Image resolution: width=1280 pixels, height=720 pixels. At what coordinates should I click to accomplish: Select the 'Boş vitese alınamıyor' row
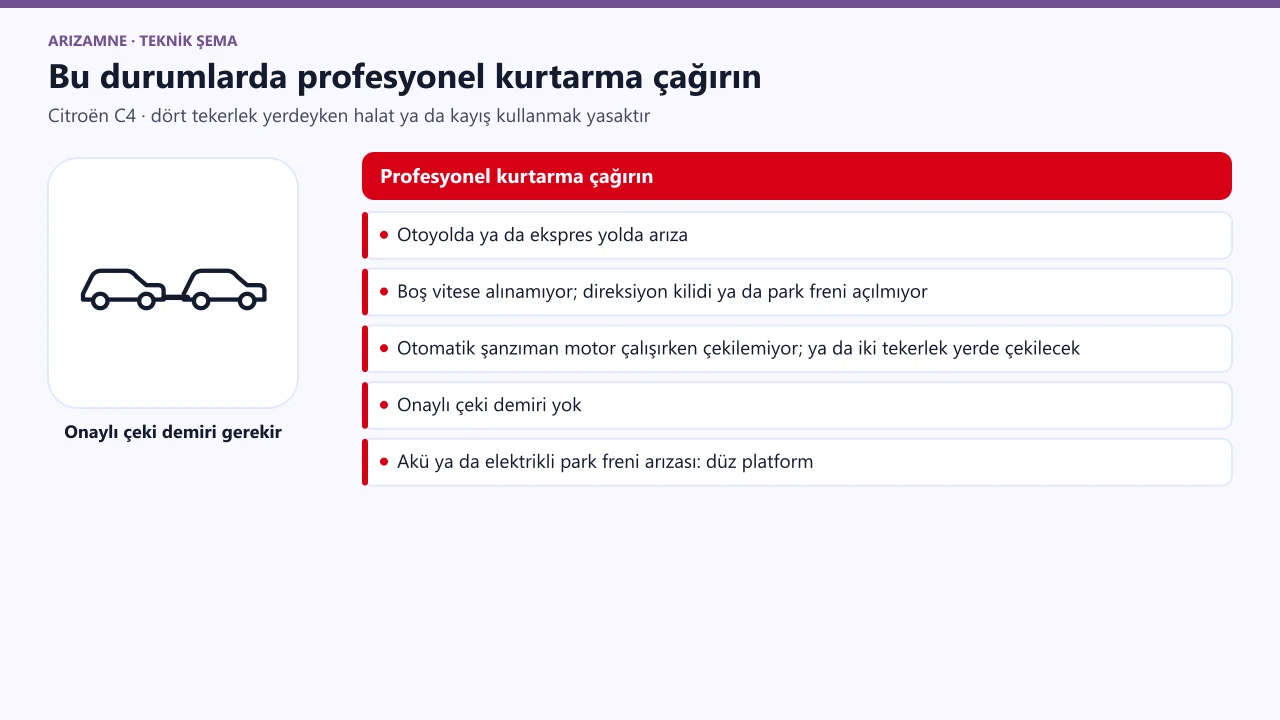click(797, 292)
